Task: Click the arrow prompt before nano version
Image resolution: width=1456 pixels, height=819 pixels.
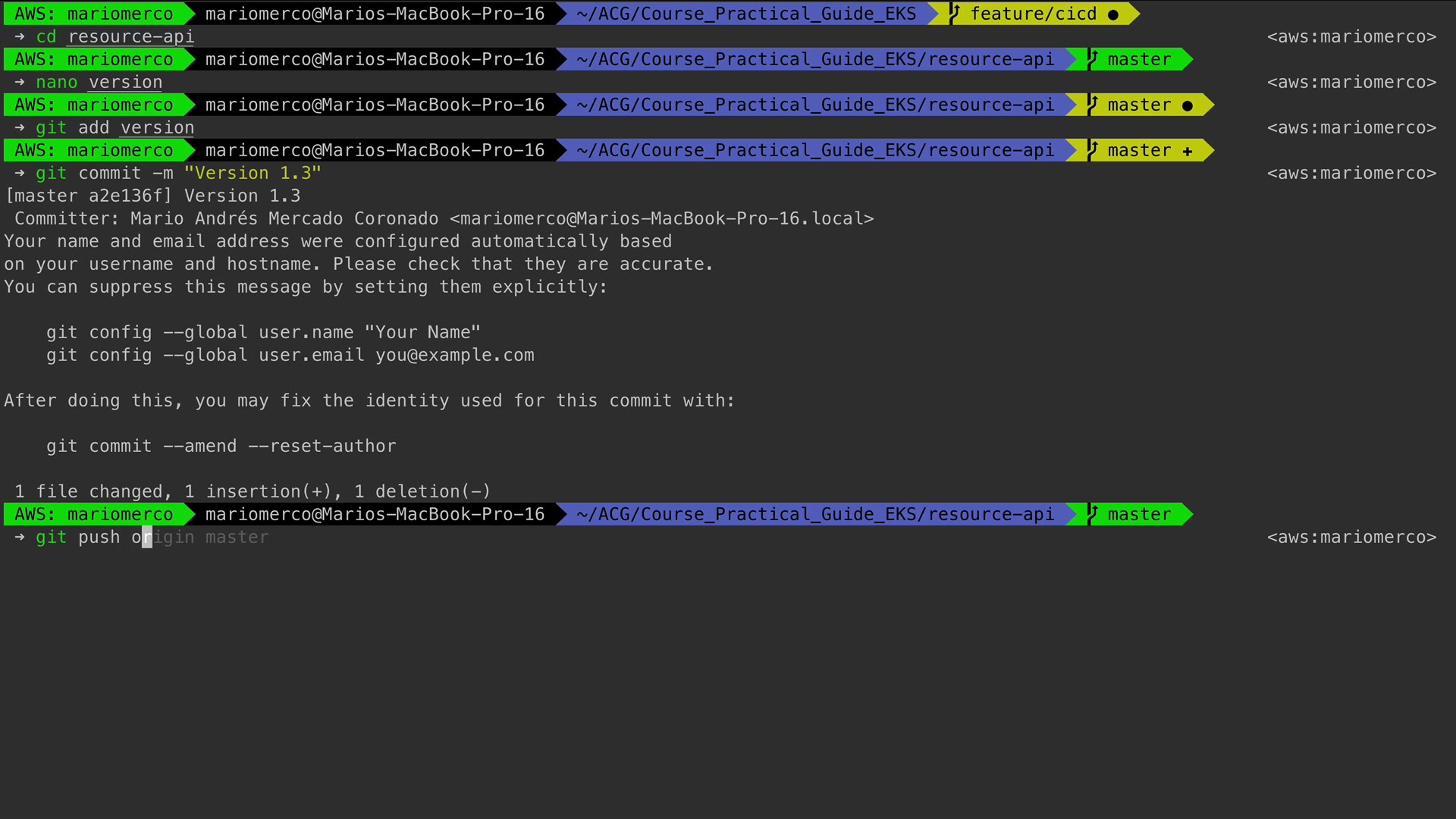Action: click(20, 82)
